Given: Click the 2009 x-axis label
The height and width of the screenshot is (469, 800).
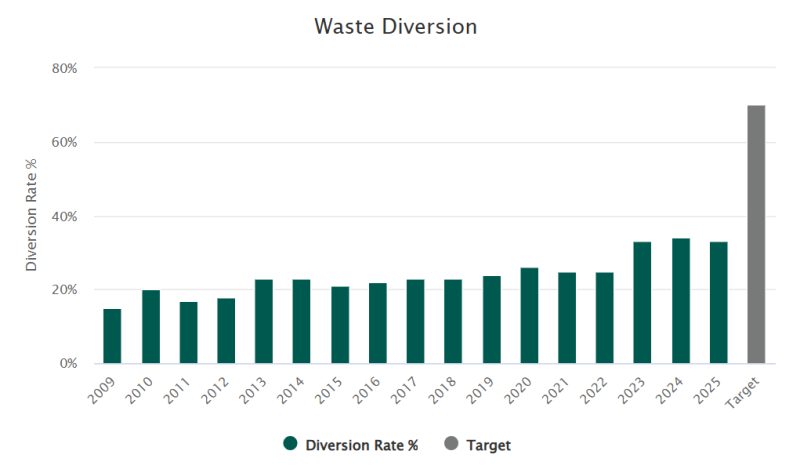Looking at the screenshot, I should pos(102,390).
